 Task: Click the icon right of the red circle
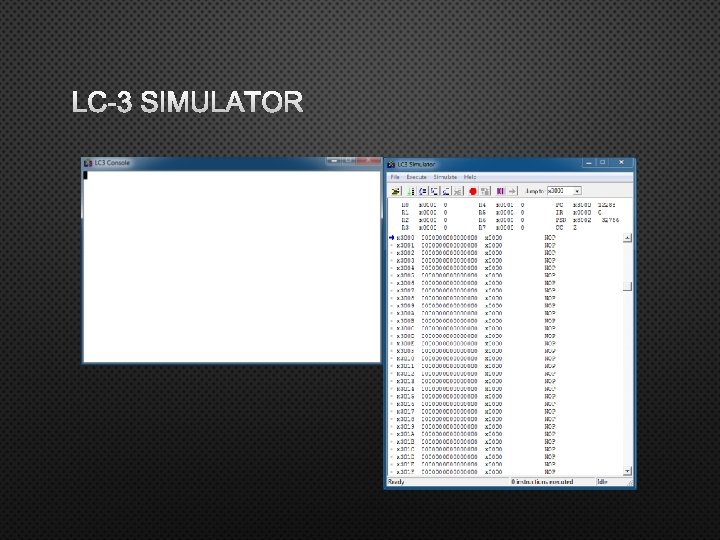tap(485, 191)
